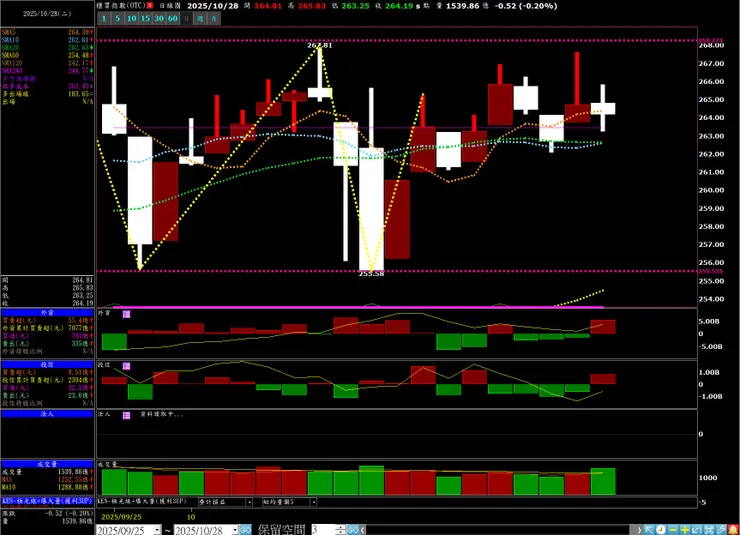Click the 255.58 low price label on chart

click(371, 274)
